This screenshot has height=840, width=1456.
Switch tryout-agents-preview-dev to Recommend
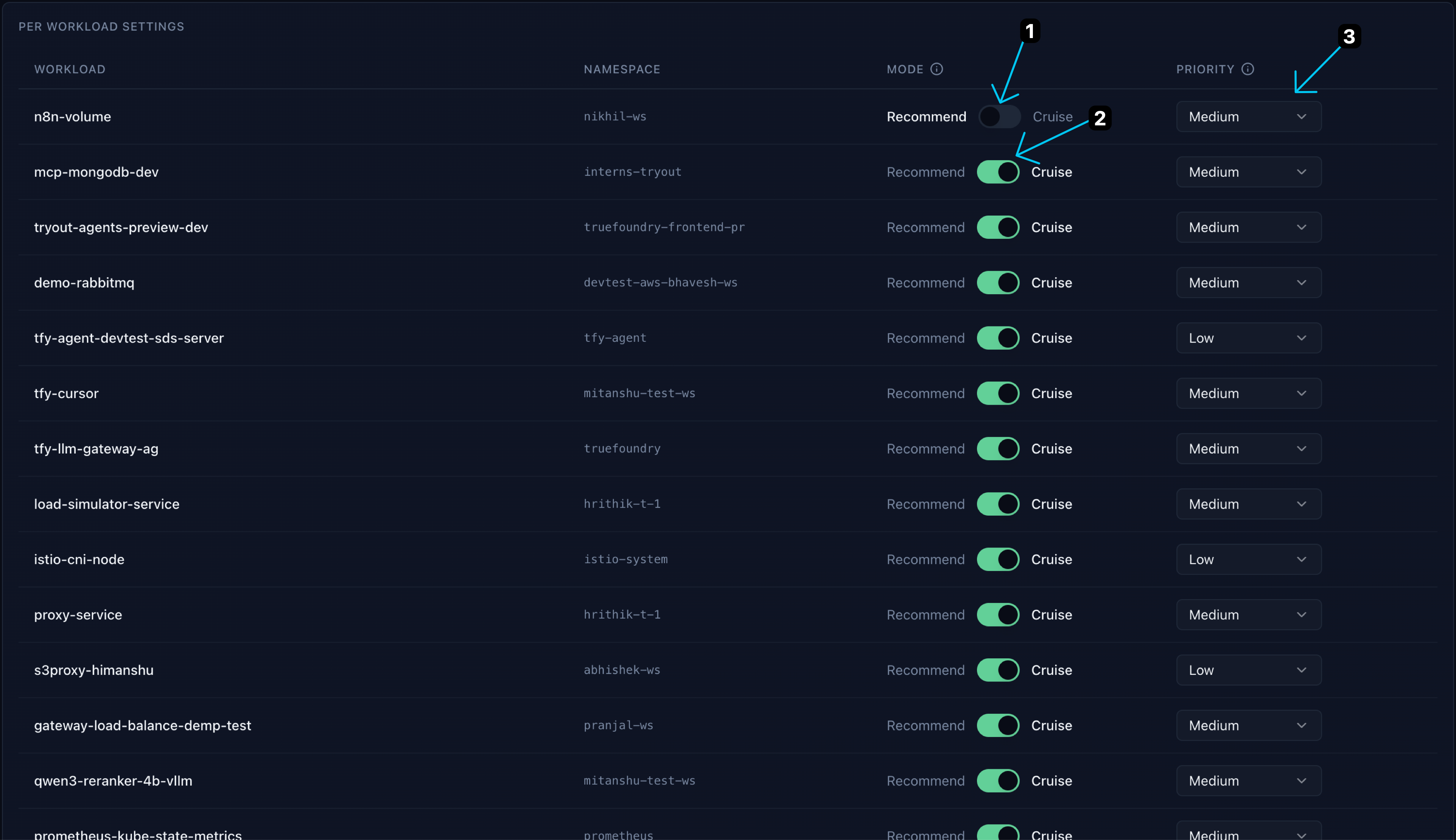pyautogui.click(x=998, y=227)
